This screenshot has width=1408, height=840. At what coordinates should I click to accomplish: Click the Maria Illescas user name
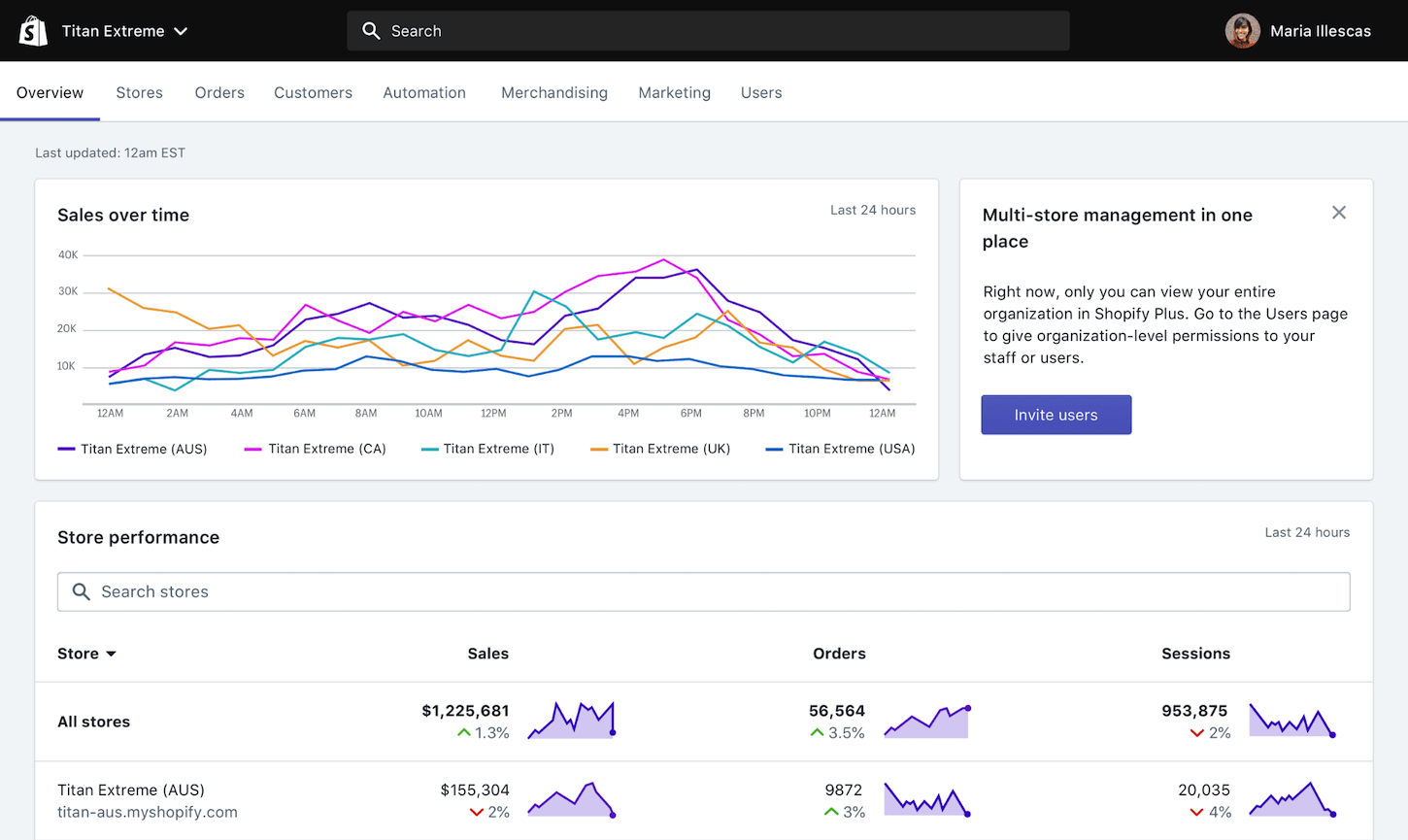(1321, 31)
